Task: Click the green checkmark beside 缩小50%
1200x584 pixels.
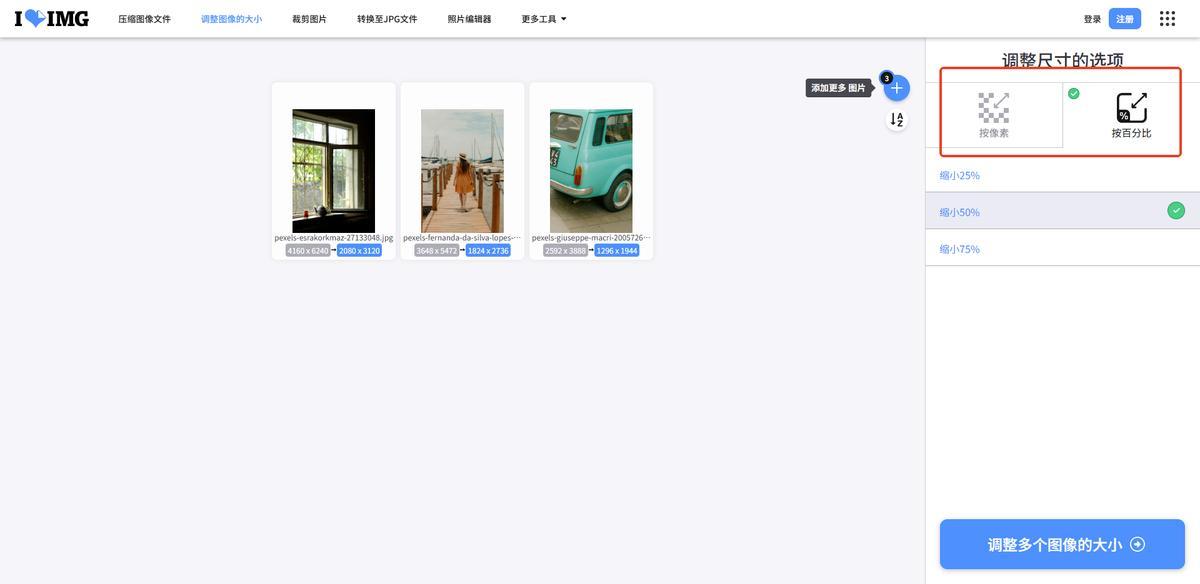Action: pyautogui.click(x=1176, y=211)
